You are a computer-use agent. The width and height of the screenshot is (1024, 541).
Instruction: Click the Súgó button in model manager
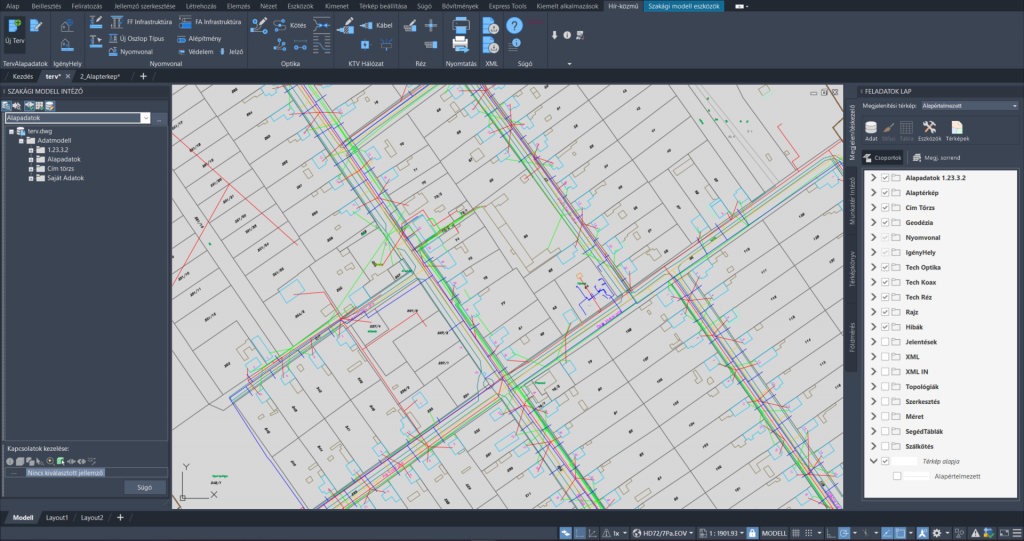tap(144, 487)
